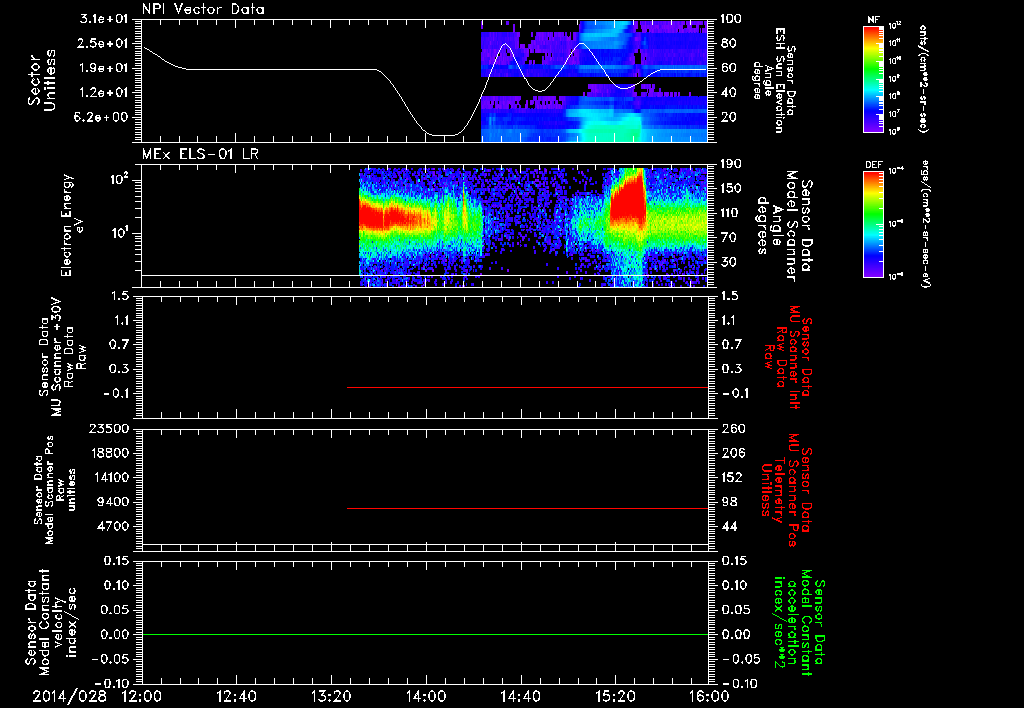1024x708 pixels.
Task: Click the '100' sun elevation axis value
Action: (x=731, y=19)
